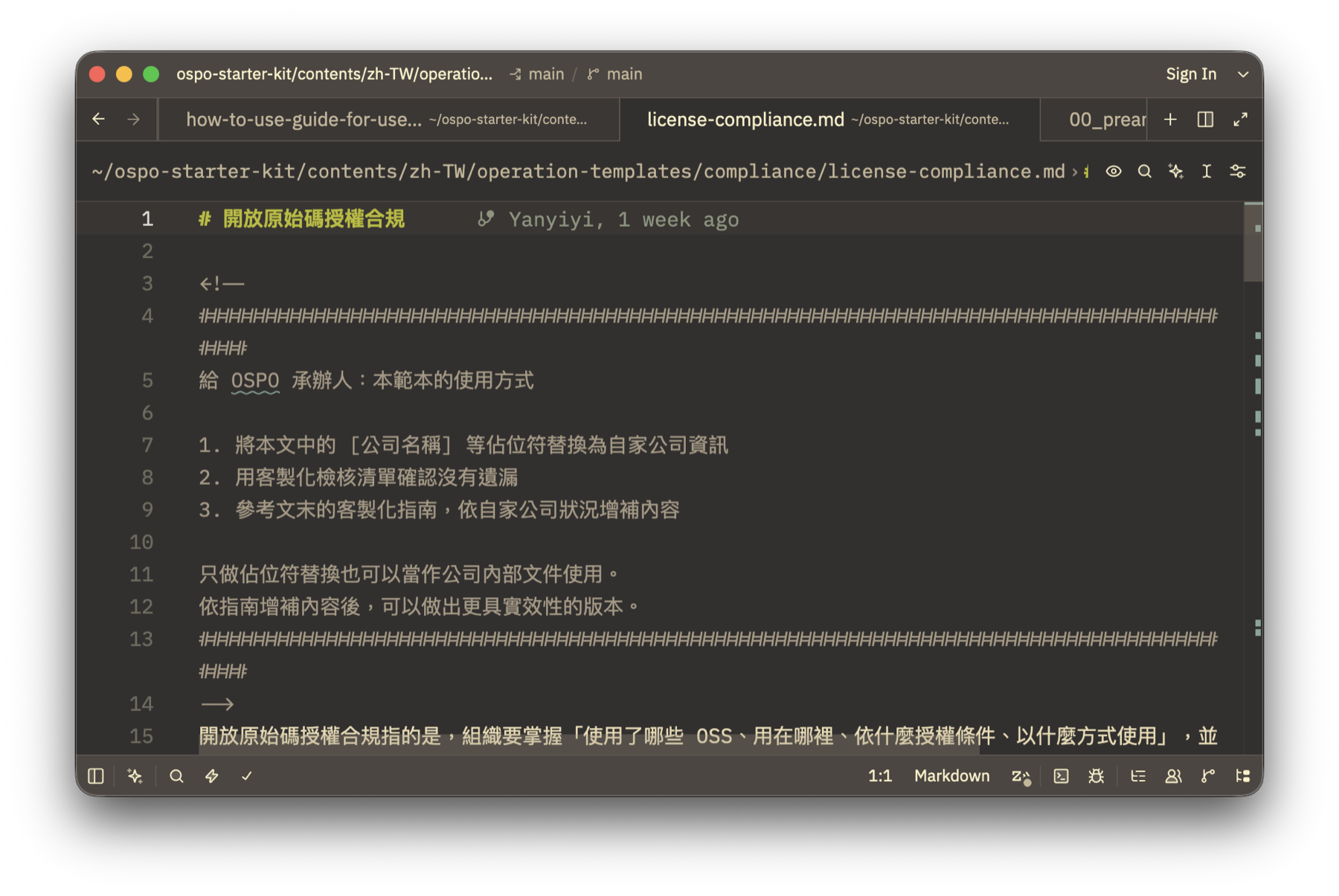Screen dimensions: 1339x896
Task: Click line number 15 in the gutter
Action: (141, 736)
